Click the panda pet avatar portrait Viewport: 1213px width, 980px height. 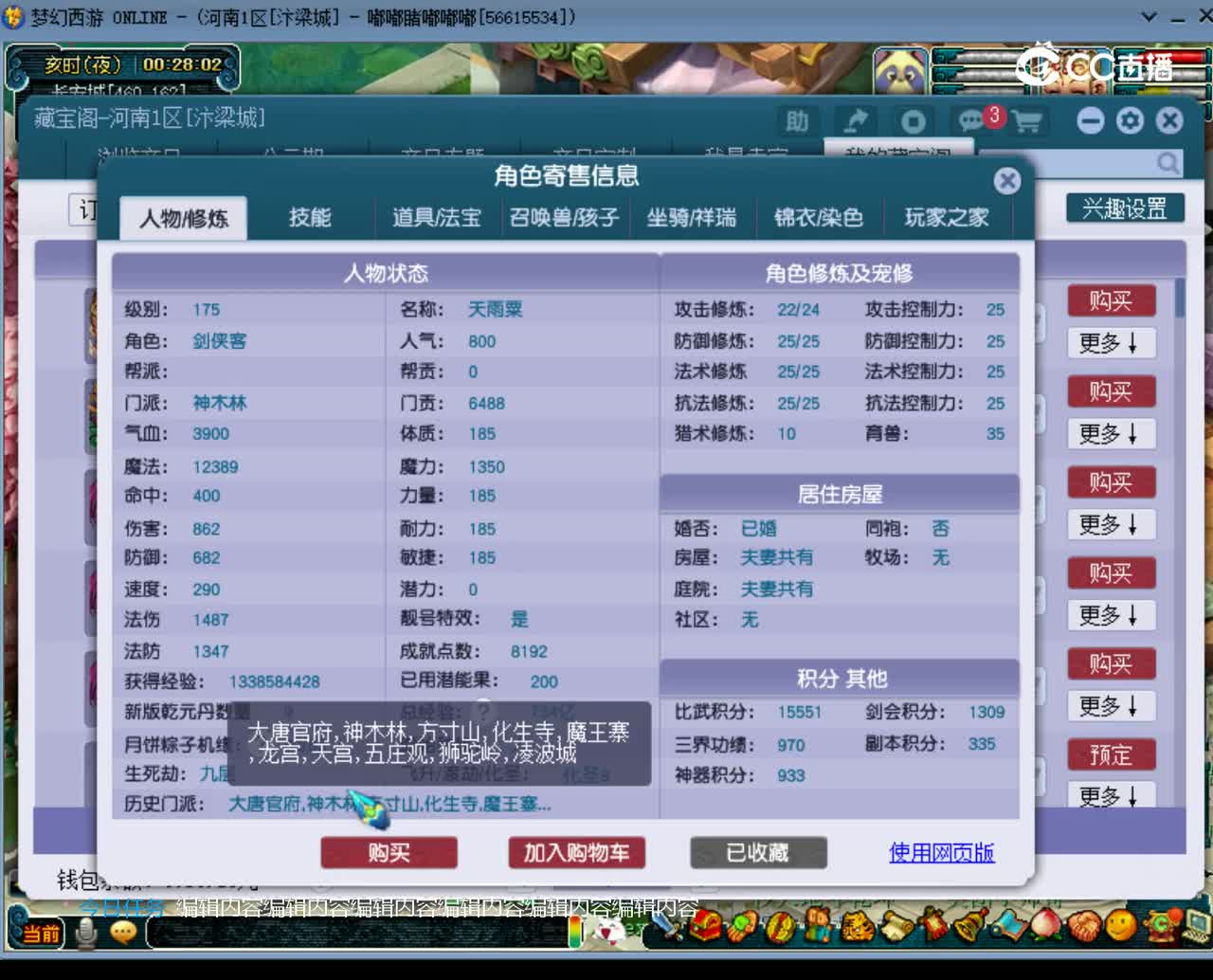[899, 71]
